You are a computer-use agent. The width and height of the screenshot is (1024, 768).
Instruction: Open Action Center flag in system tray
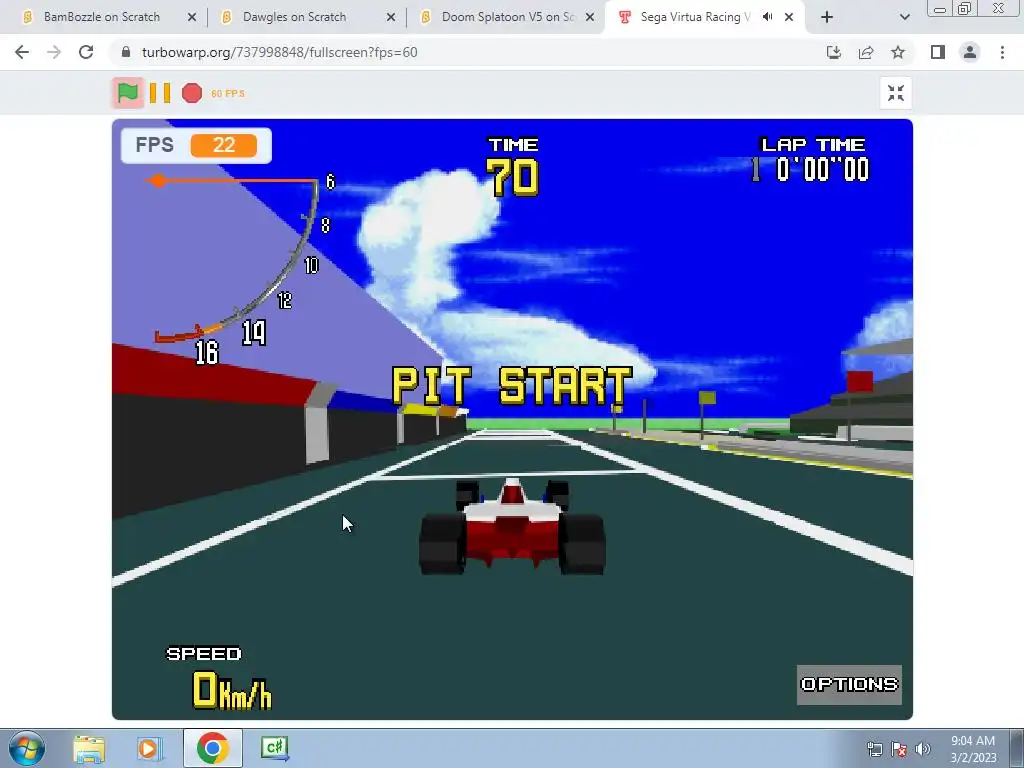click(x=899, y=750)
